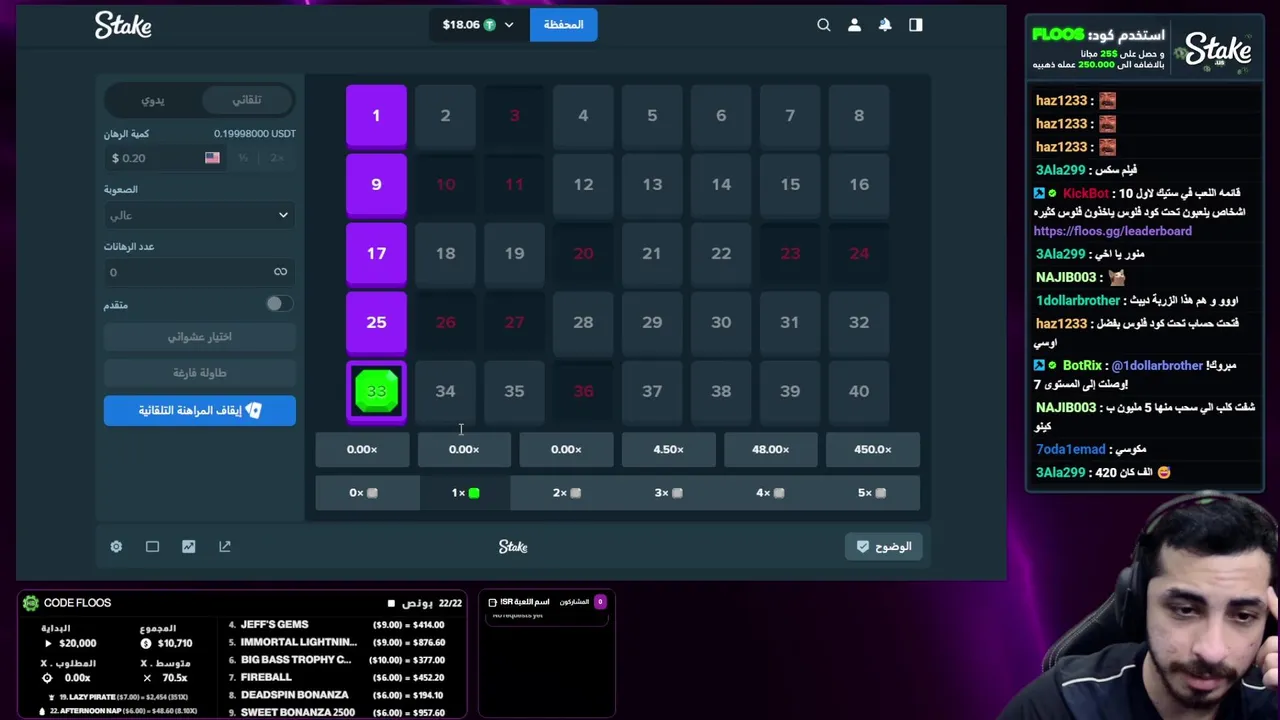Viewport: 1280px width, 720px height.
Task: Click the green gem on tile 33
Action: [376, 391]
